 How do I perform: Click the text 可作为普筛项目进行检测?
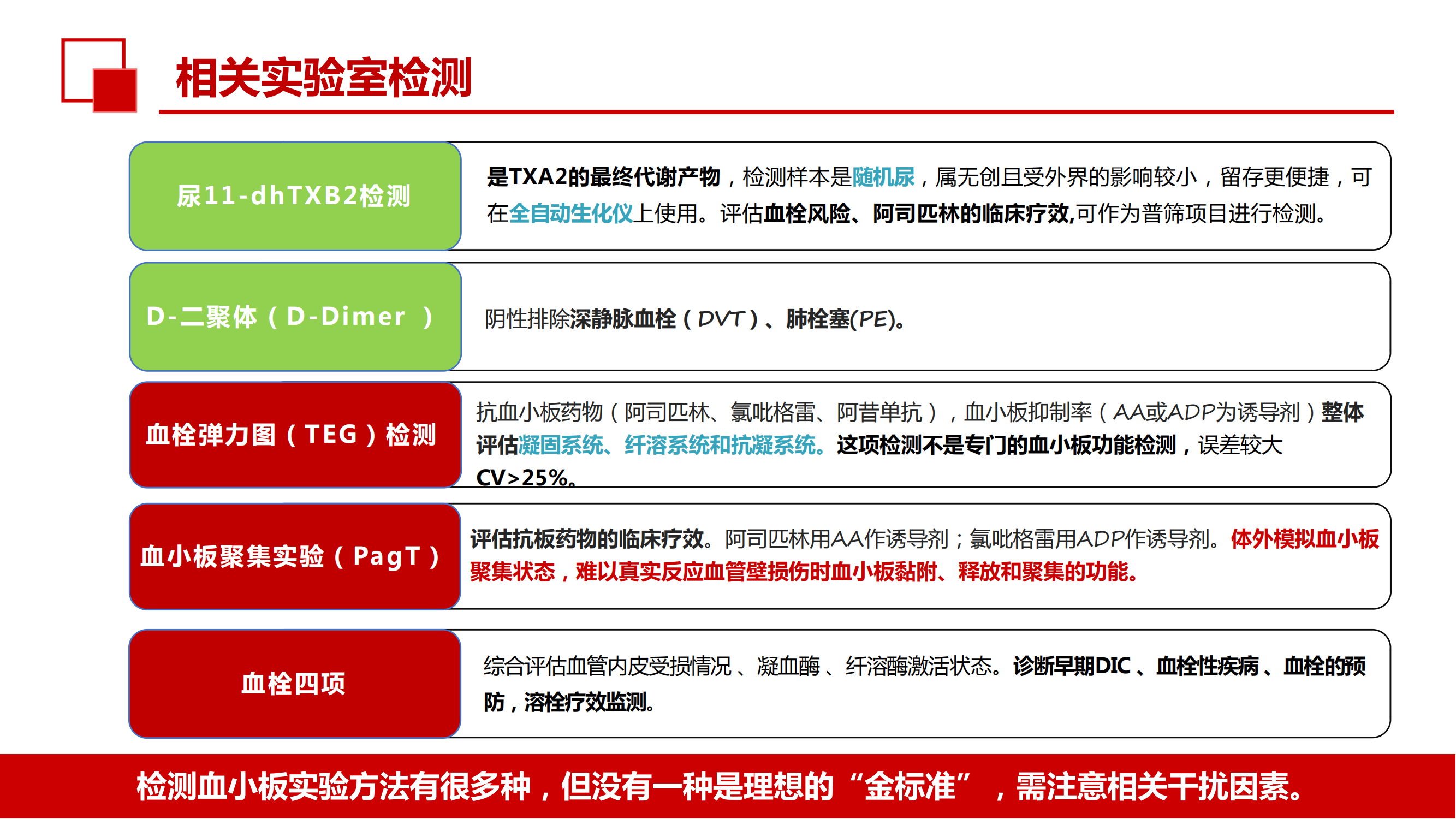pos(1195,213)
